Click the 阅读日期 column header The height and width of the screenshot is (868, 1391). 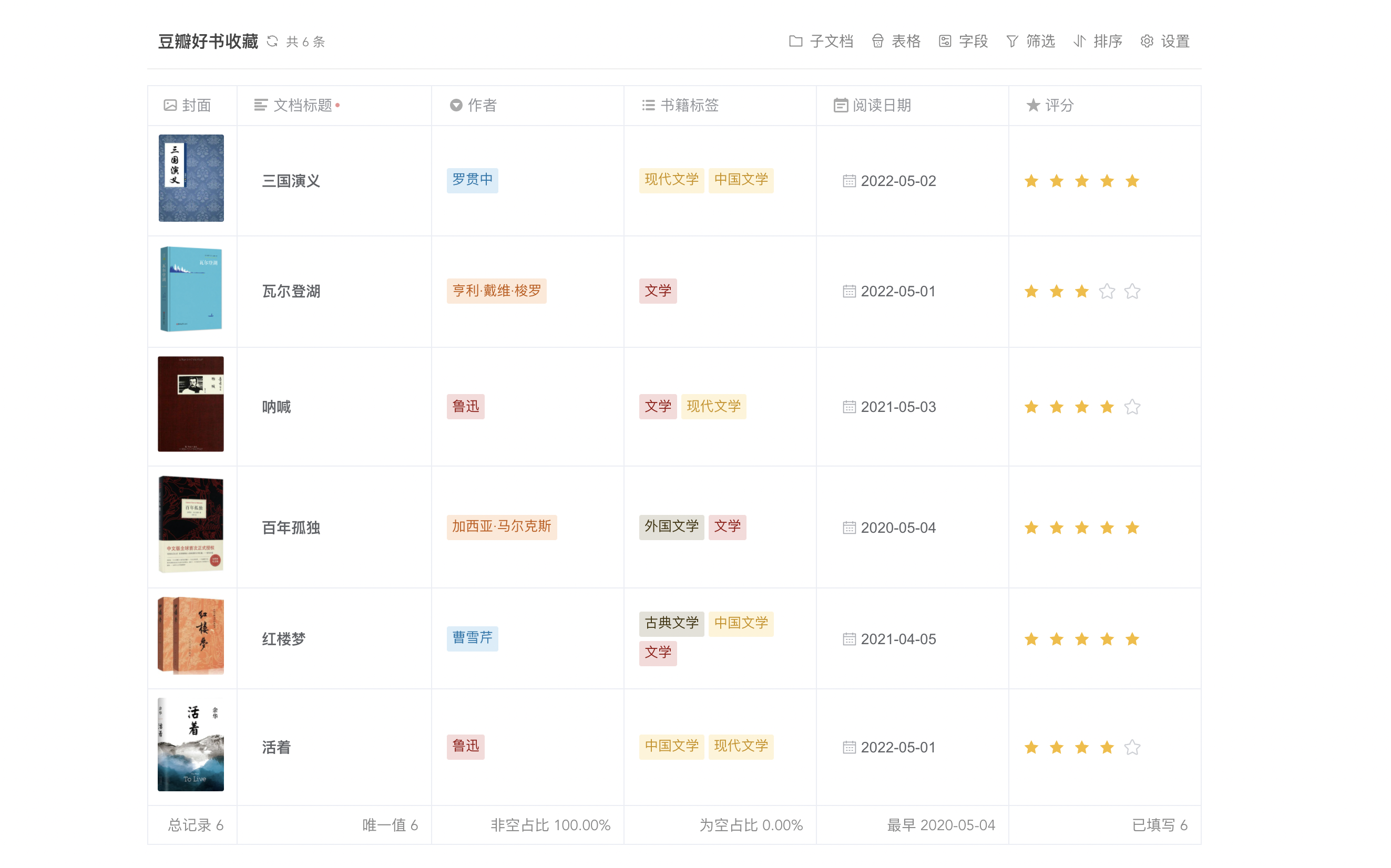point(881,105)
